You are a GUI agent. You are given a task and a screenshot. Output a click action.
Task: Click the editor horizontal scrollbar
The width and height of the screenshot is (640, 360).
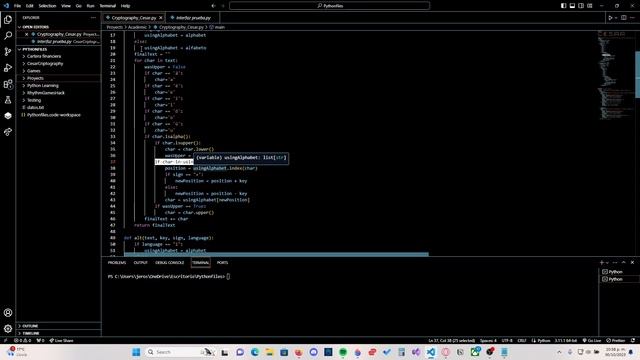coord(276,254)
